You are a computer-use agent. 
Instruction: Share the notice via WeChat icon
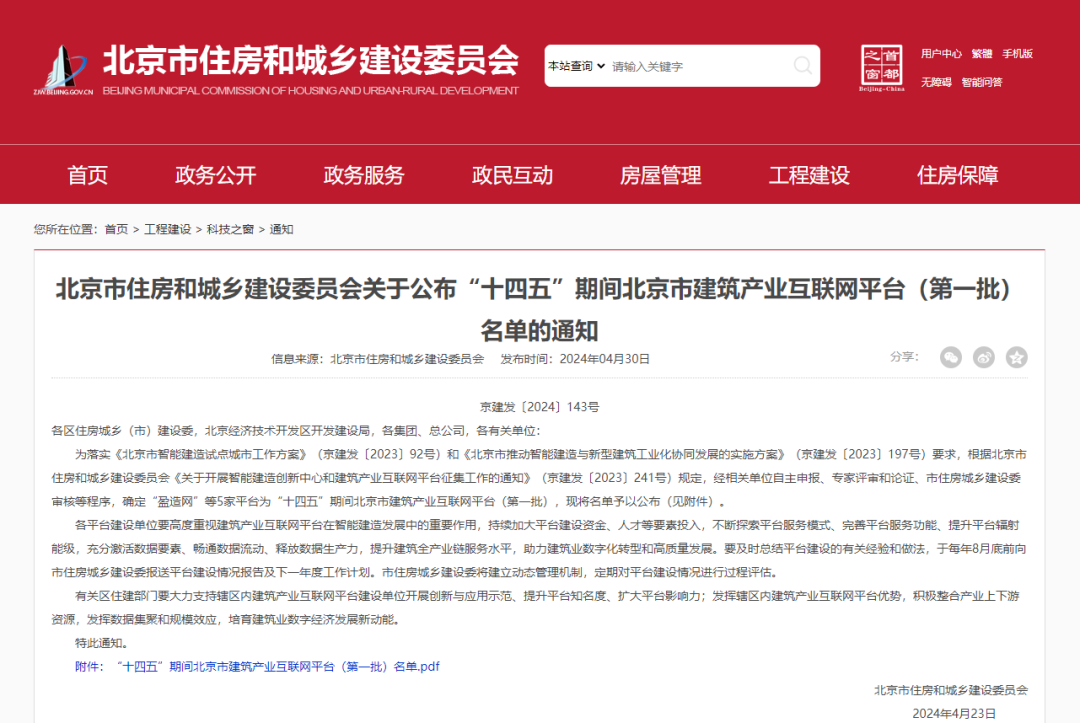(950, 357)
